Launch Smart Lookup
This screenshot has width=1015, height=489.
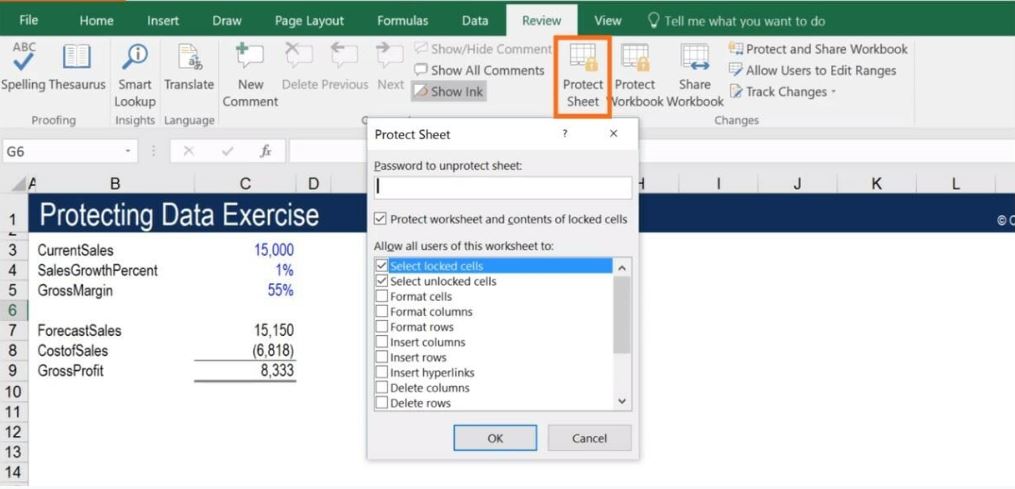135,75
